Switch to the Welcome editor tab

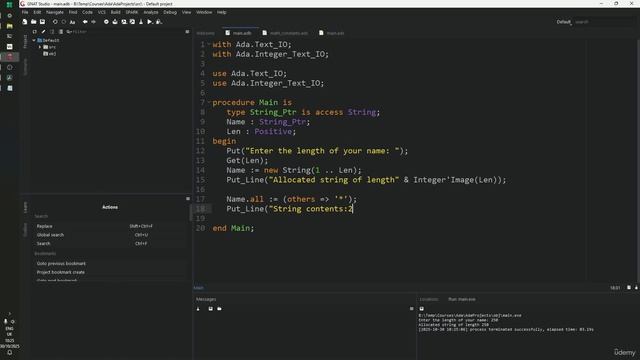point(205,33)
